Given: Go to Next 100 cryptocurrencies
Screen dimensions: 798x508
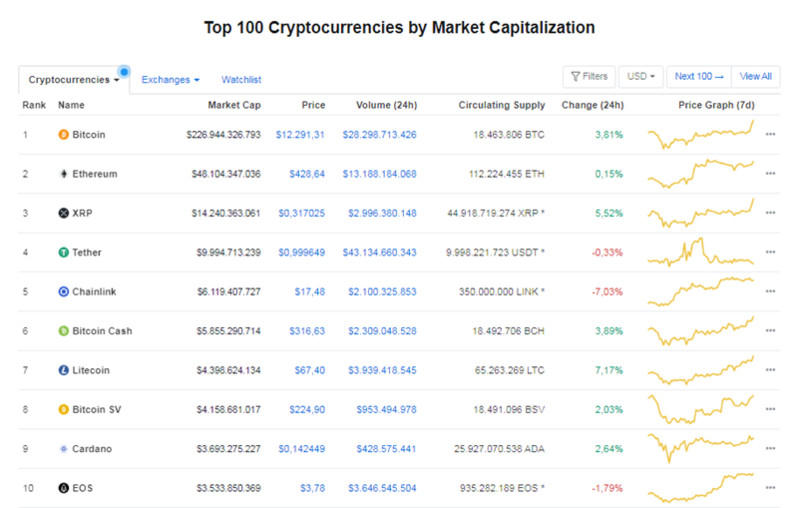Looking at the screenshot, I should click(698, 76).
